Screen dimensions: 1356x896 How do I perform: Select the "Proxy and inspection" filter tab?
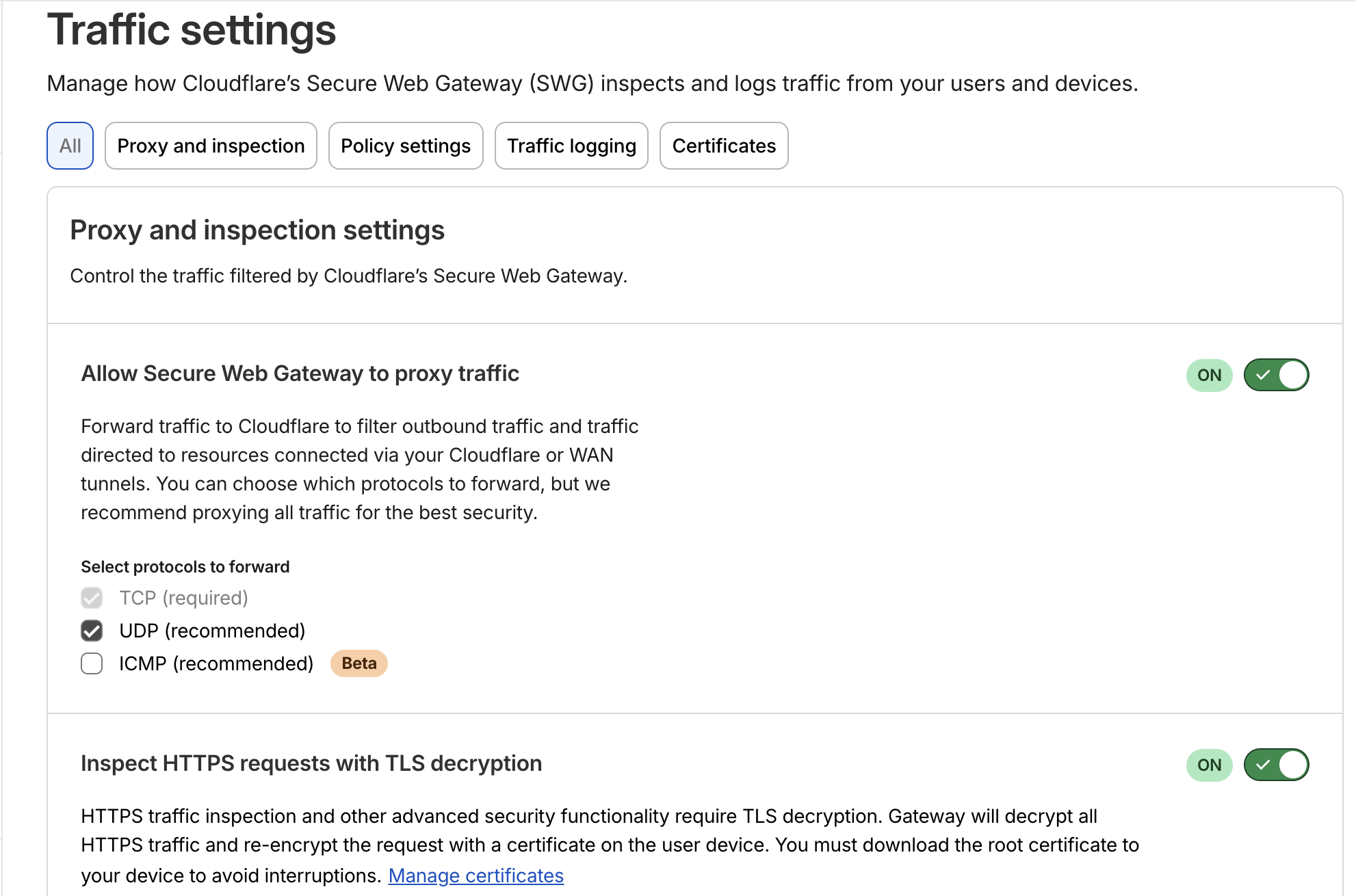211,145
